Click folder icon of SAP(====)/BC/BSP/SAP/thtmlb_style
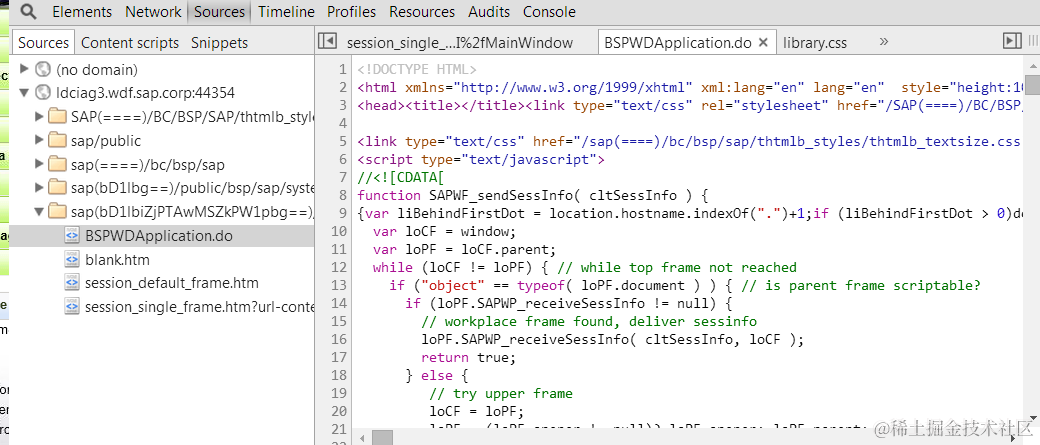This screenshot has width=1040, height=445. point(58,116)
